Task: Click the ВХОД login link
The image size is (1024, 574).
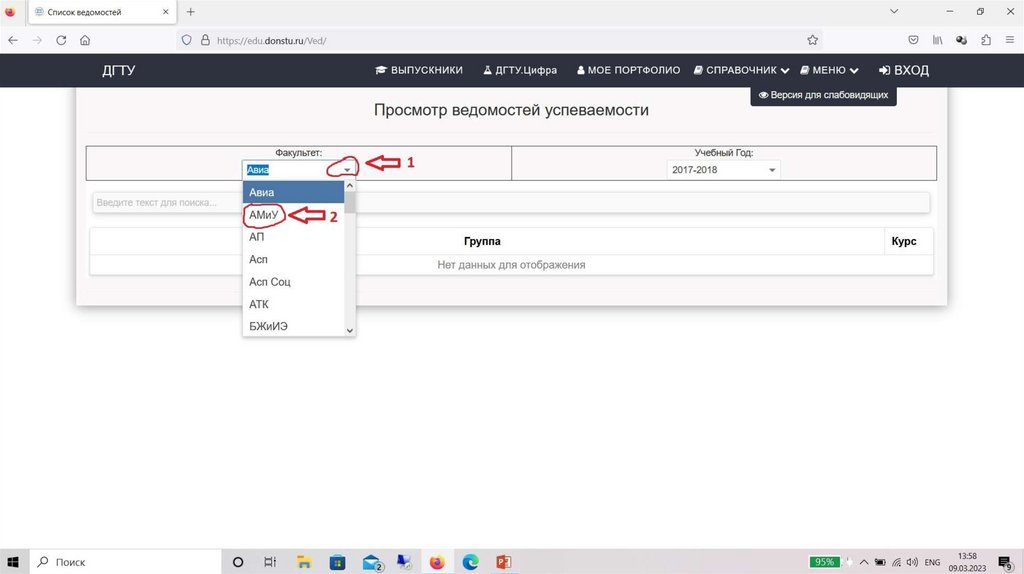Action: click(904, 70)
